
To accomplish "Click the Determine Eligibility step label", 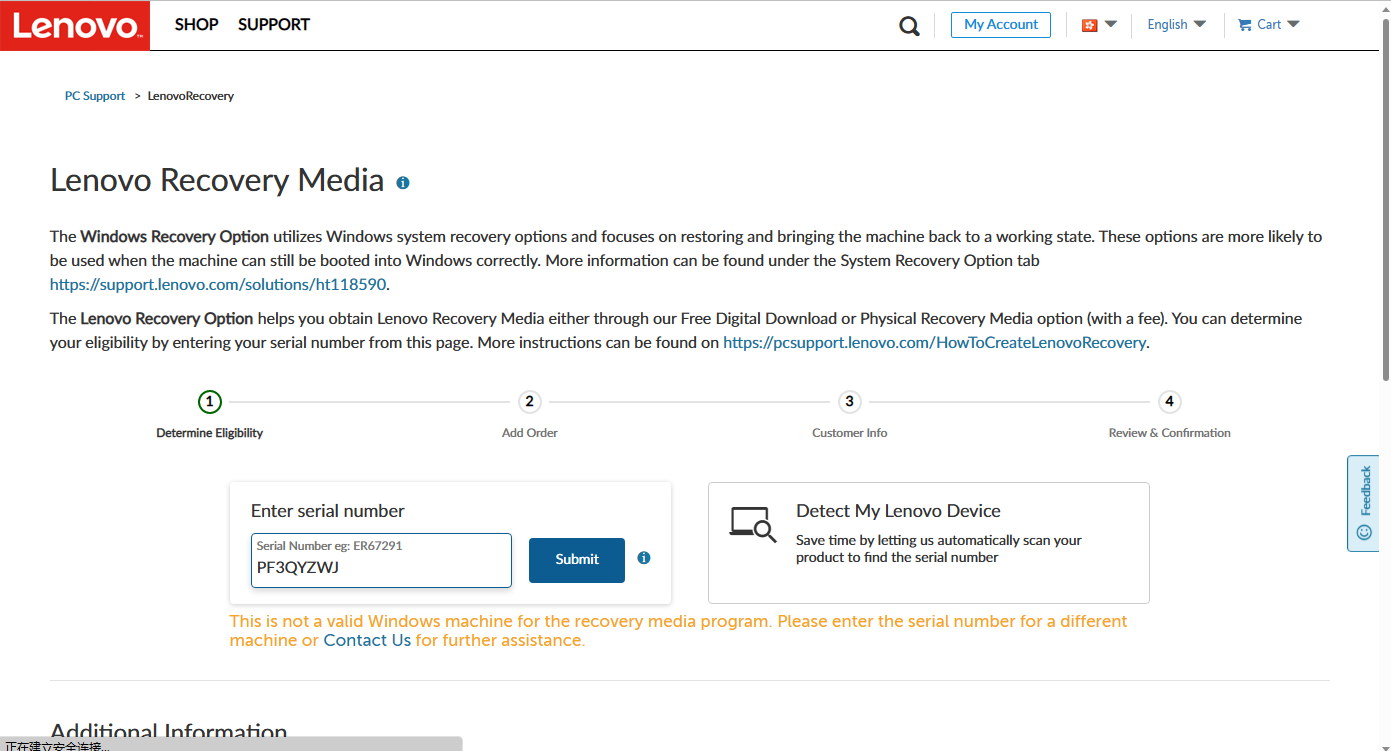I will (x=210, y=433).
